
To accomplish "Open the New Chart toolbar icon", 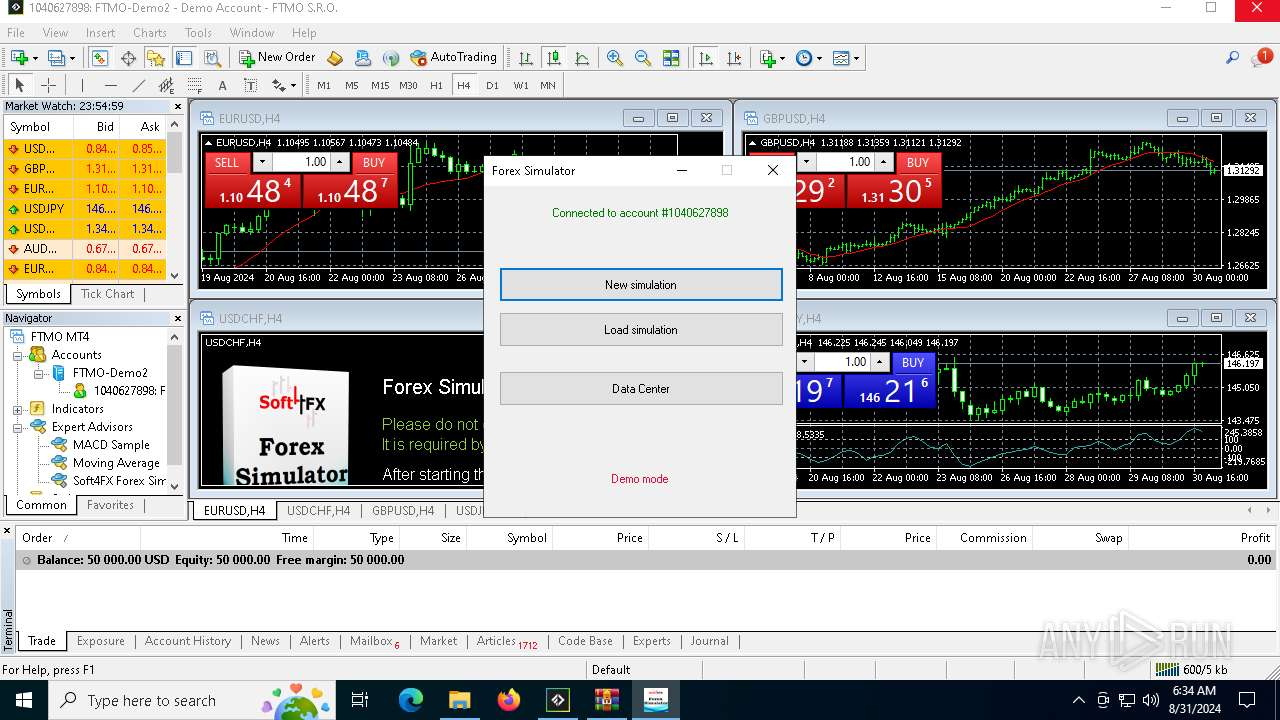I will [20, 58].
